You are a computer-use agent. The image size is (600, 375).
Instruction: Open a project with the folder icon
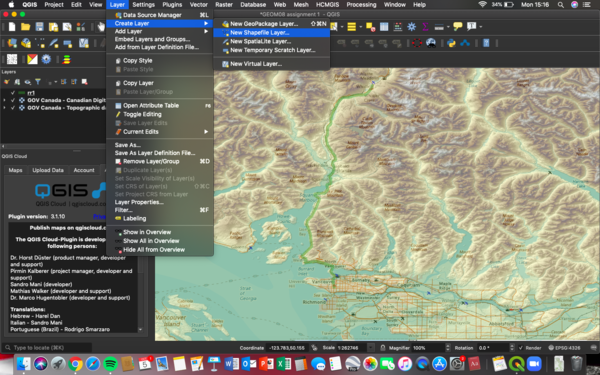(26, 27)
